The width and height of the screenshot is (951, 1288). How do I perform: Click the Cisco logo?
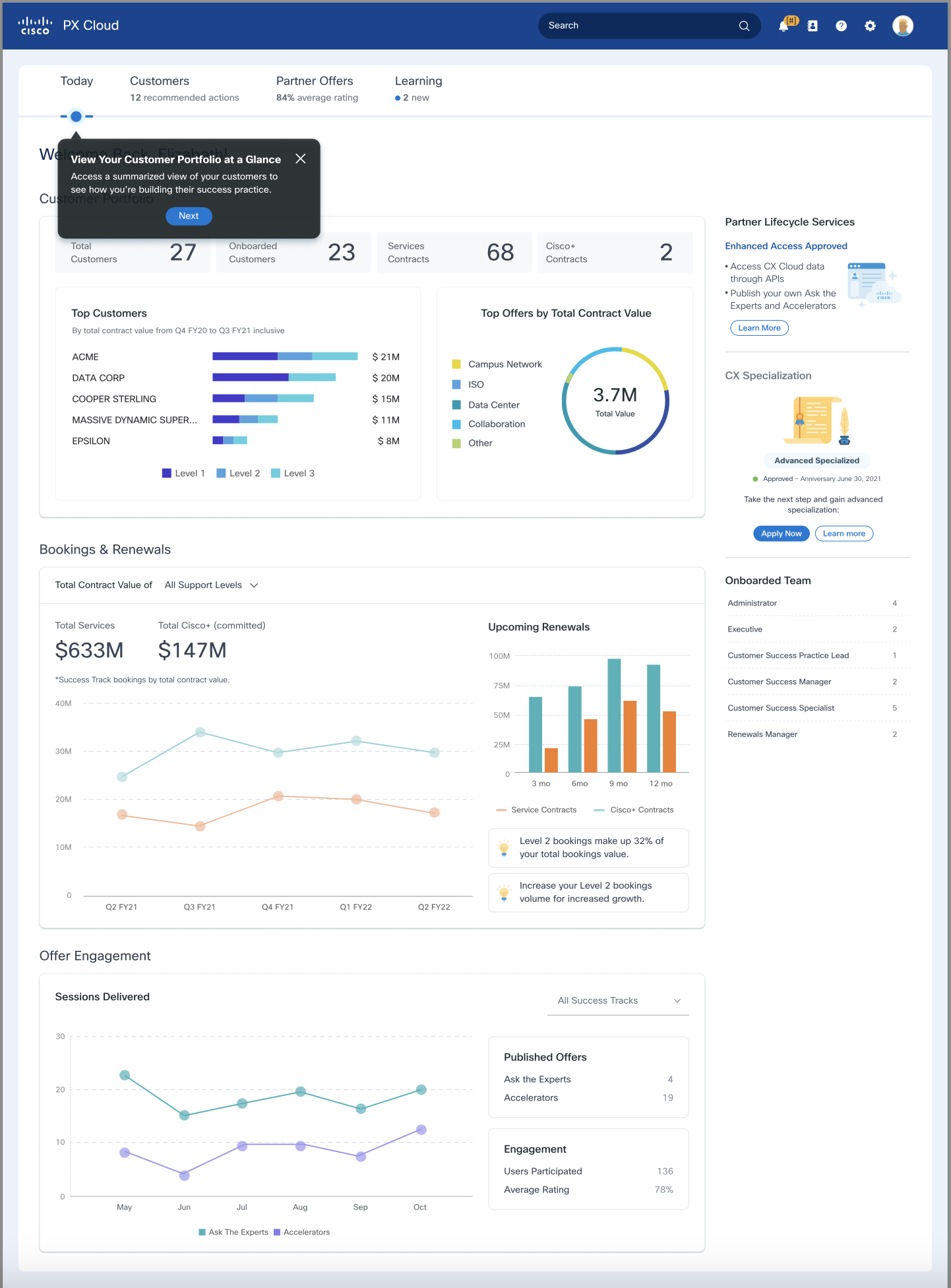coord(35,26)
